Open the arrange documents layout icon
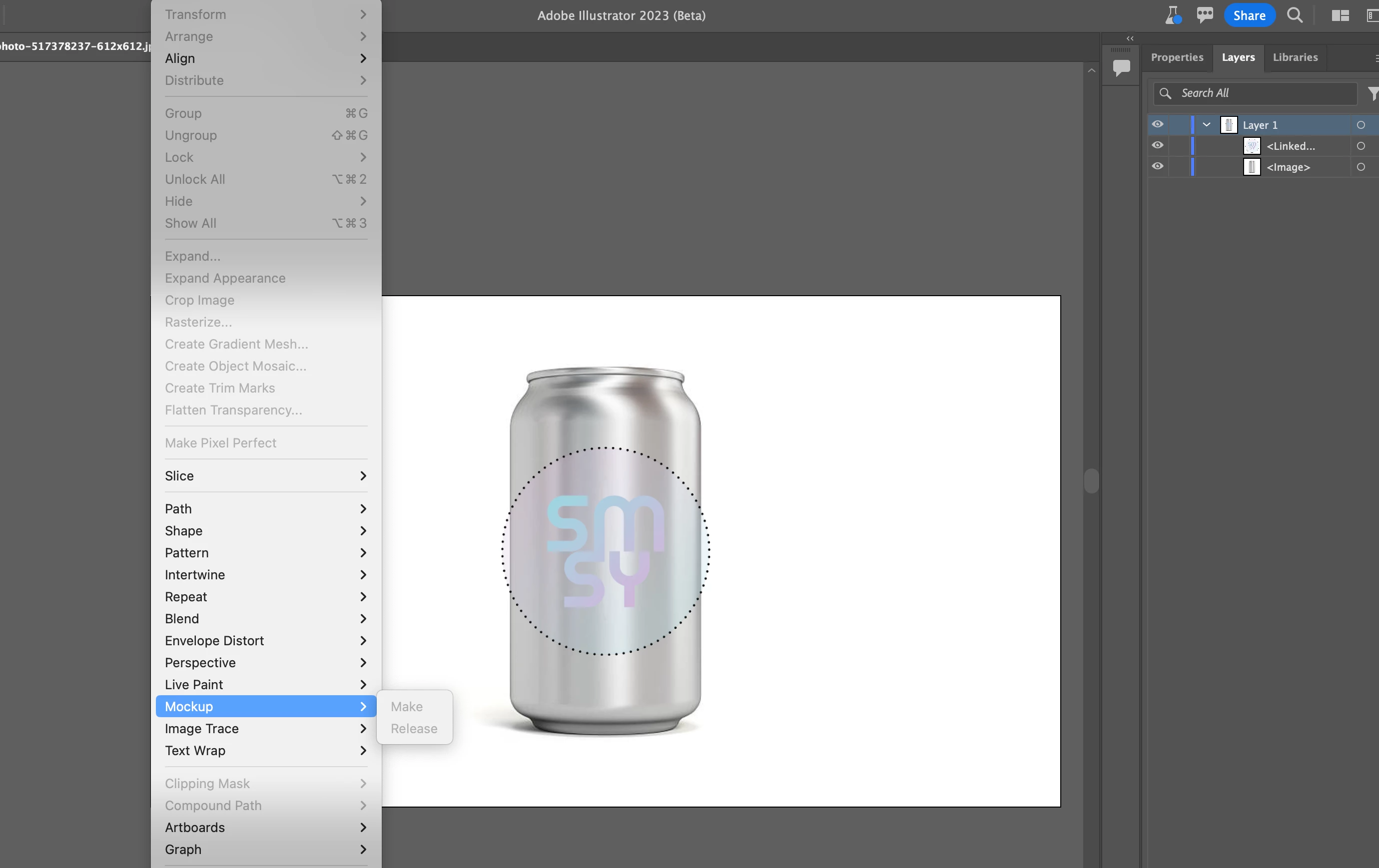 coord(1340,15)
